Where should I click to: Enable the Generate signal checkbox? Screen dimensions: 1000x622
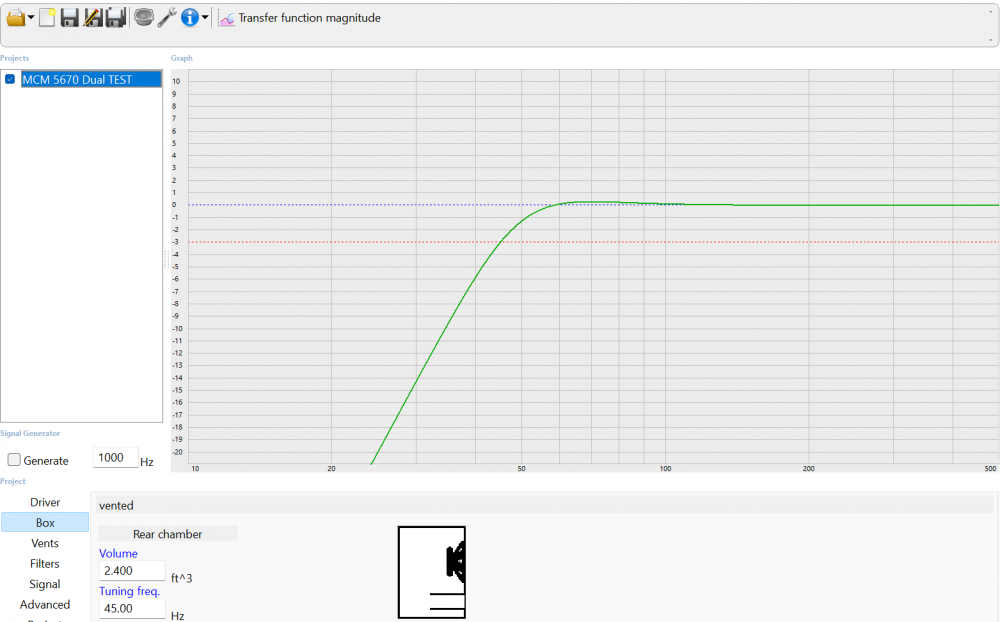[x=14, y=460]
